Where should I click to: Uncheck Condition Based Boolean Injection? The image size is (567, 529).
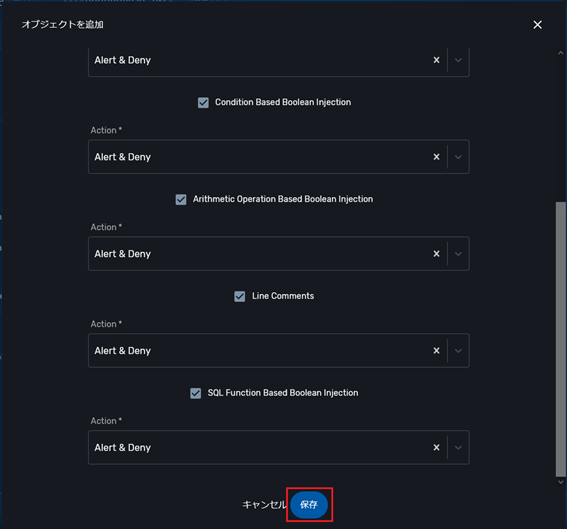pos(203,103)
